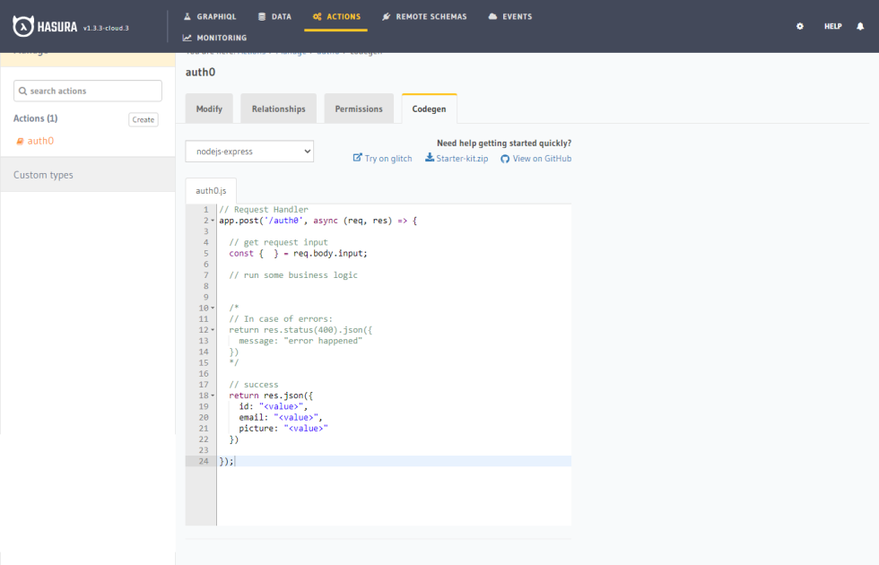
Task: Click the '// run some business logic' comment
Action: click(x=293, y=275)
